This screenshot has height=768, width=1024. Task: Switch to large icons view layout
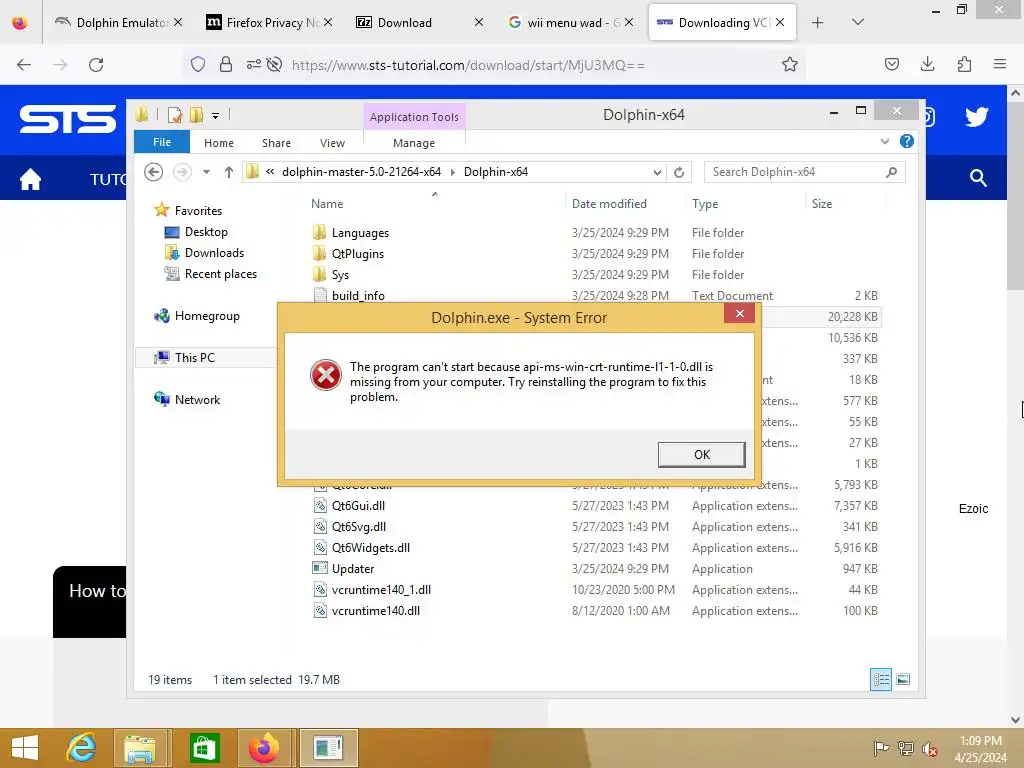coord(903,679)
